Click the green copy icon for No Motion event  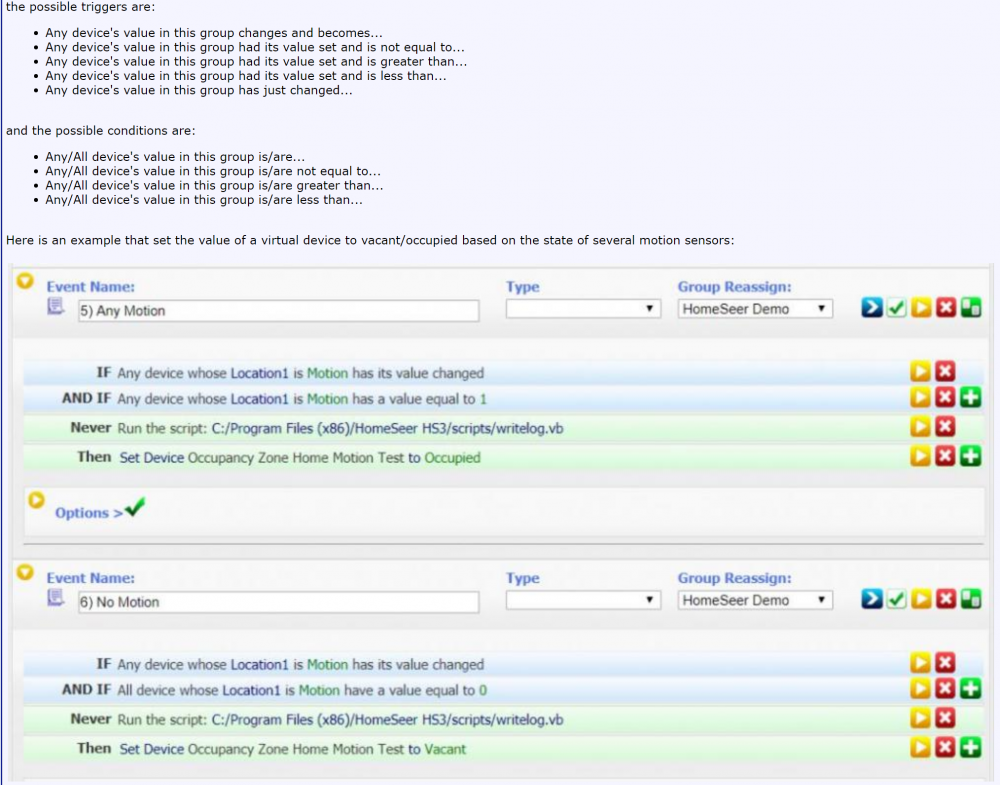coord(970,600)
